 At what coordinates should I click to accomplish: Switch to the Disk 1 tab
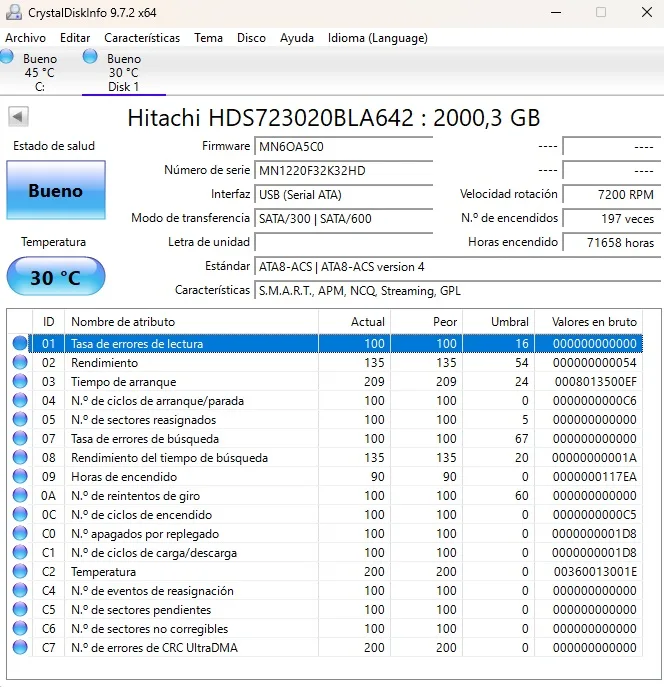pos(122,72)
